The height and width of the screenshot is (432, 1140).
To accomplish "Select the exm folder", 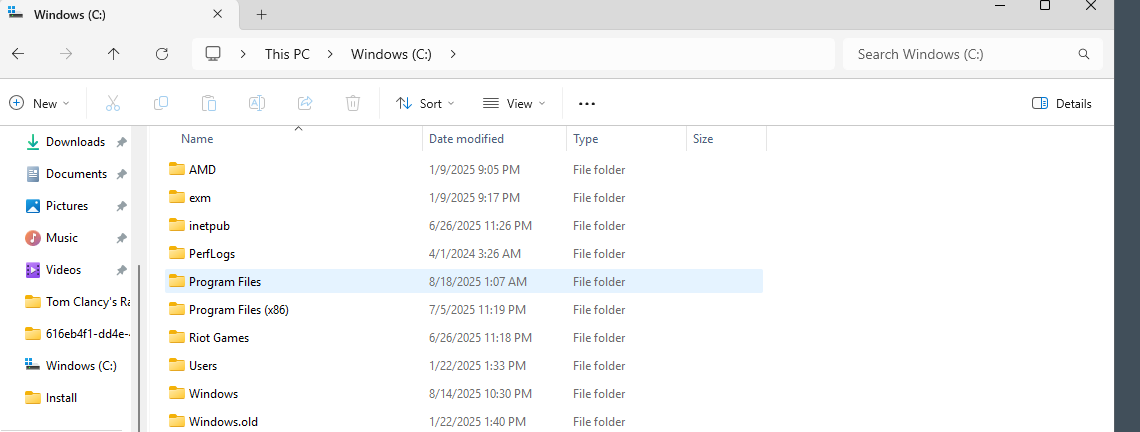I will click(x=464, y=198).
